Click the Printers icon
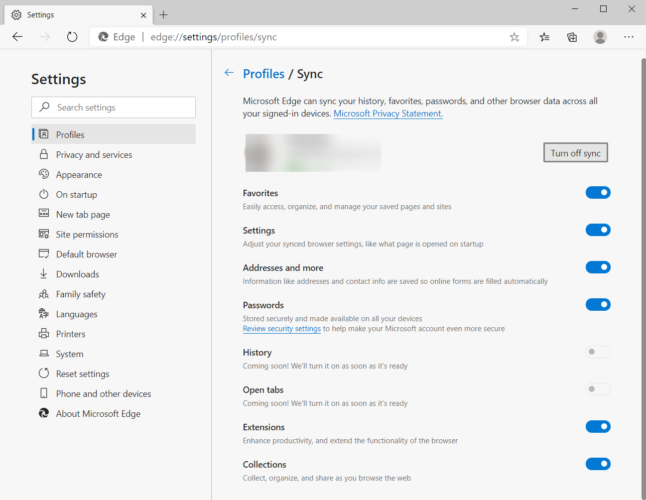The width and height of the screenshot is (646, 500). tap(44, 333)
